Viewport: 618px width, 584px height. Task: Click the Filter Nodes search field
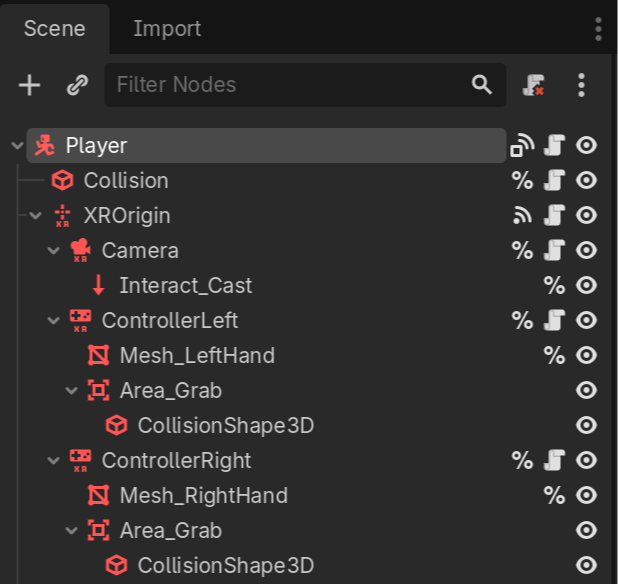(290, 85)
